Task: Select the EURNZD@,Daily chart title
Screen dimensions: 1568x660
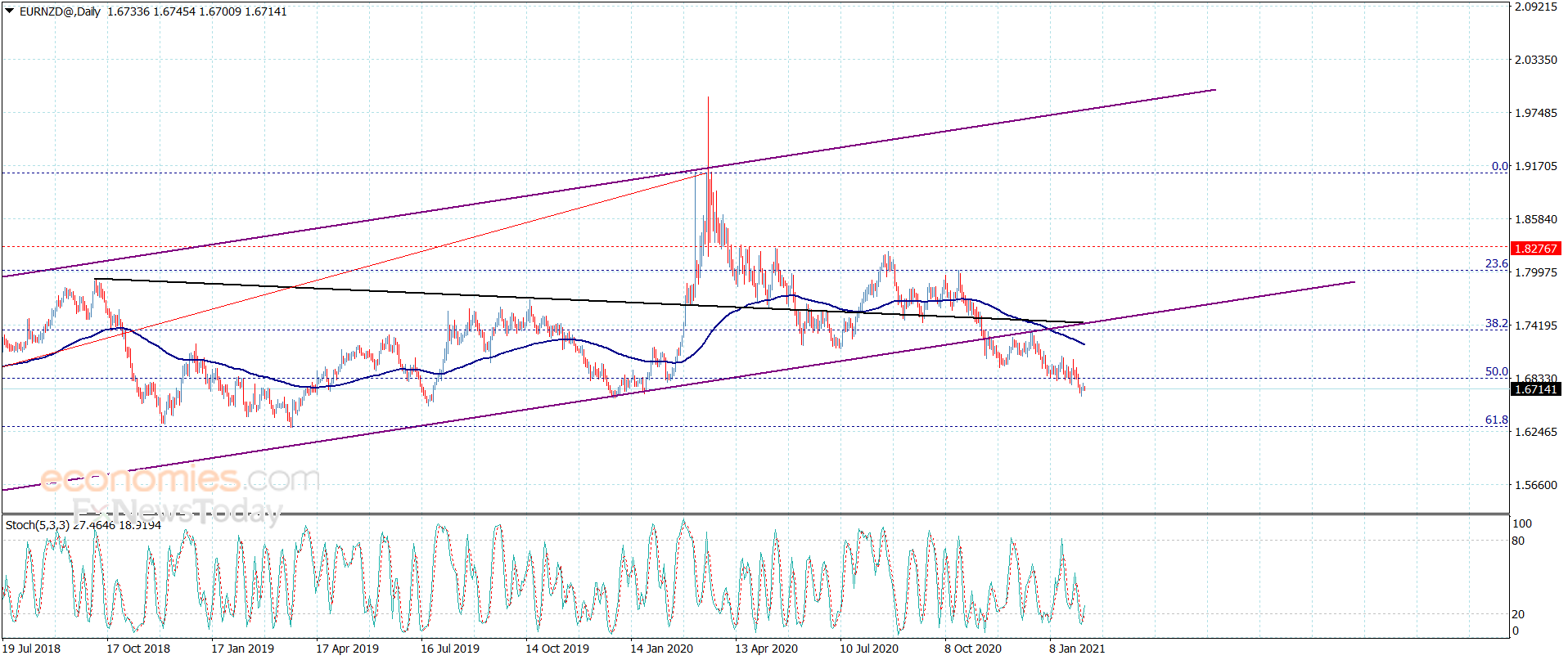Action: pos(60,11)
